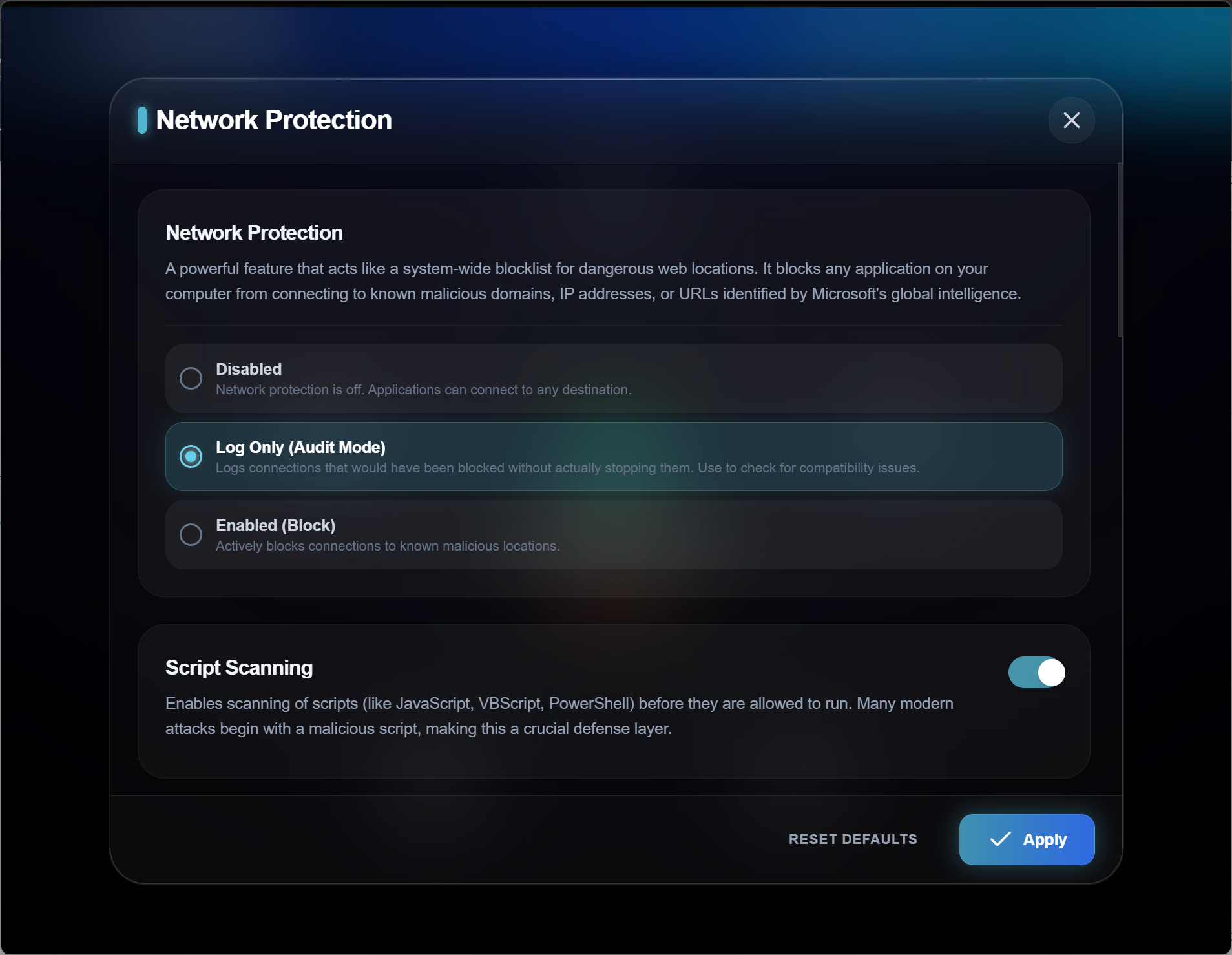Click the "Actively blocks connections" description text
The width and height of the screenshot is (1232, 955).
click(x=388, y=546)
